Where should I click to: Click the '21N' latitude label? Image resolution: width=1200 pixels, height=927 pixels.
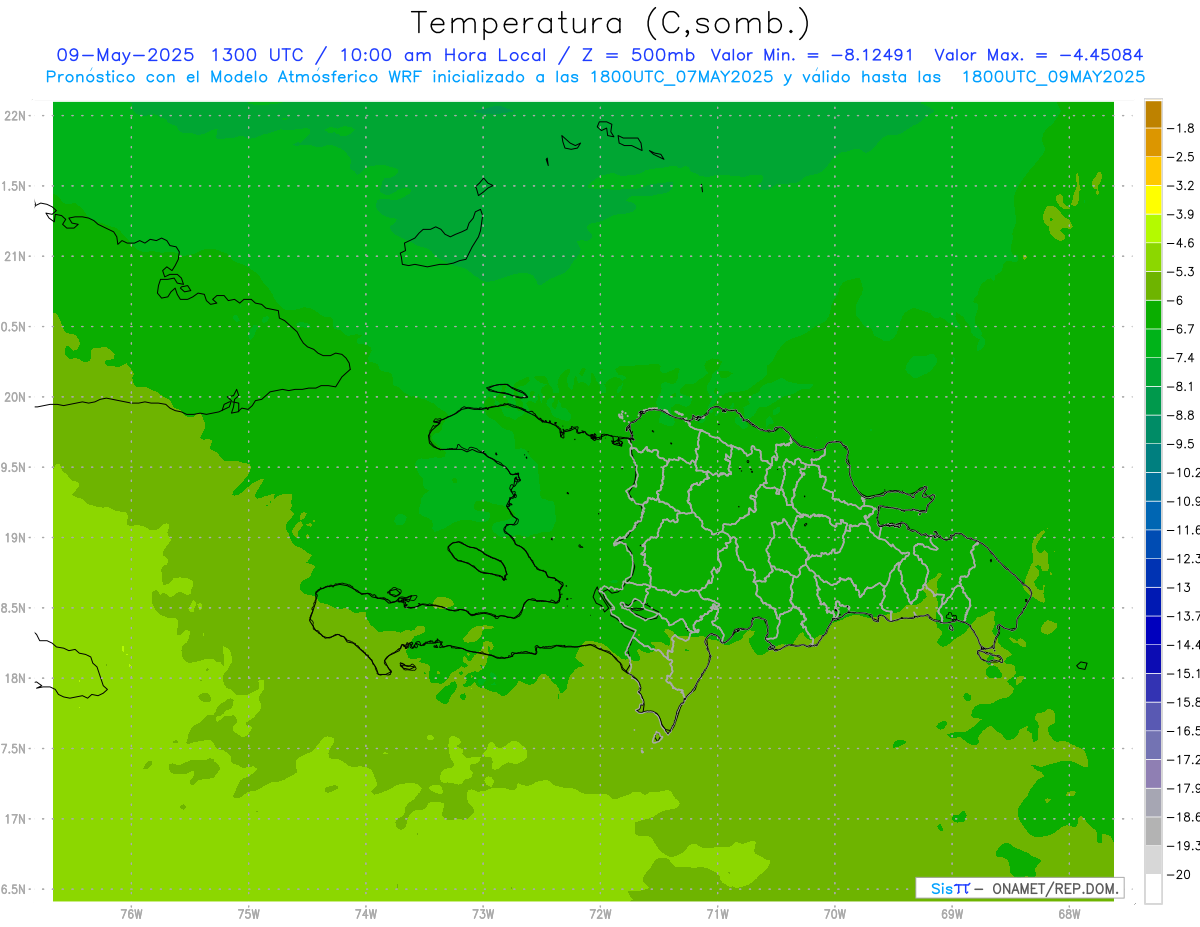(x=14, y=257)
